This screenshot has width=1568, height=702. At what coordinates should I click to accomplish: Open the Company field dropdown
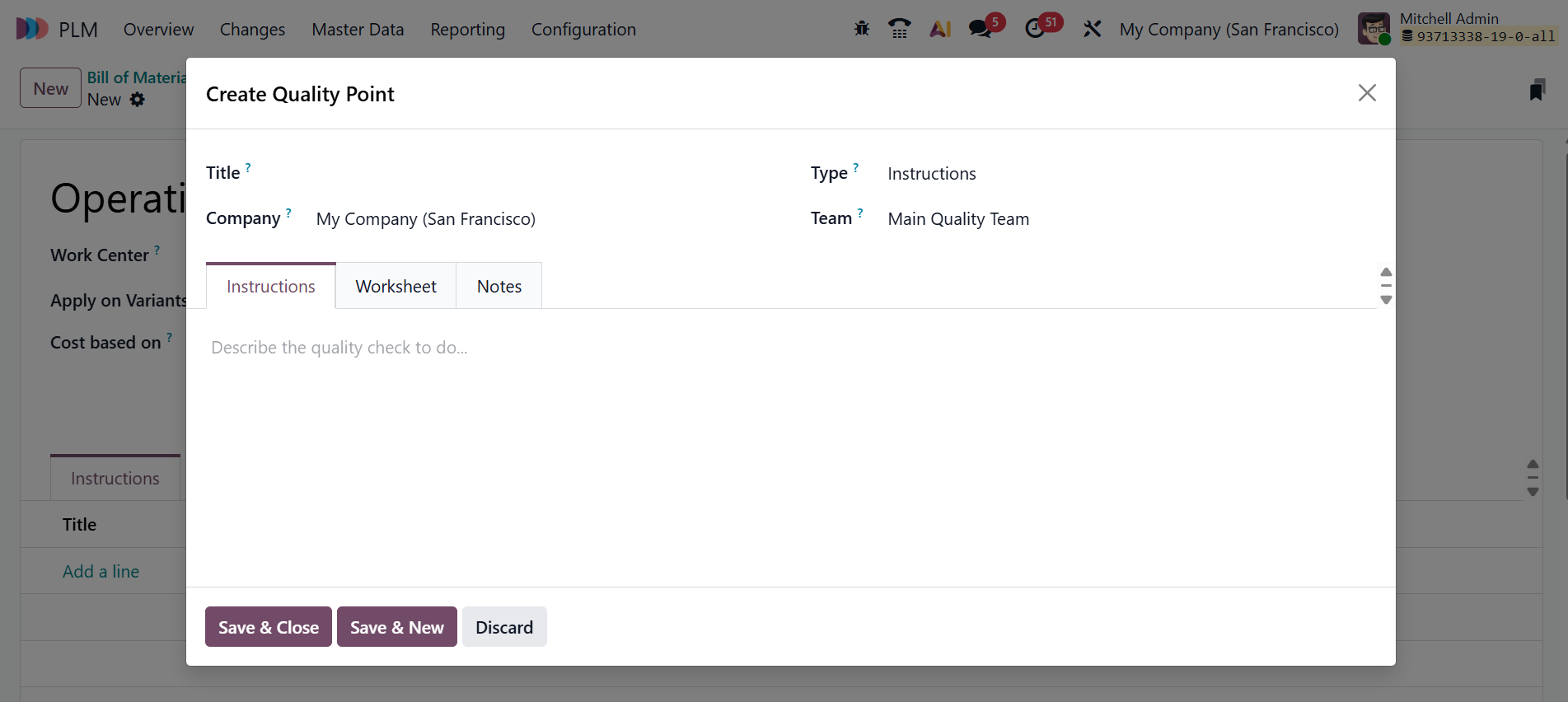point(544,218)
